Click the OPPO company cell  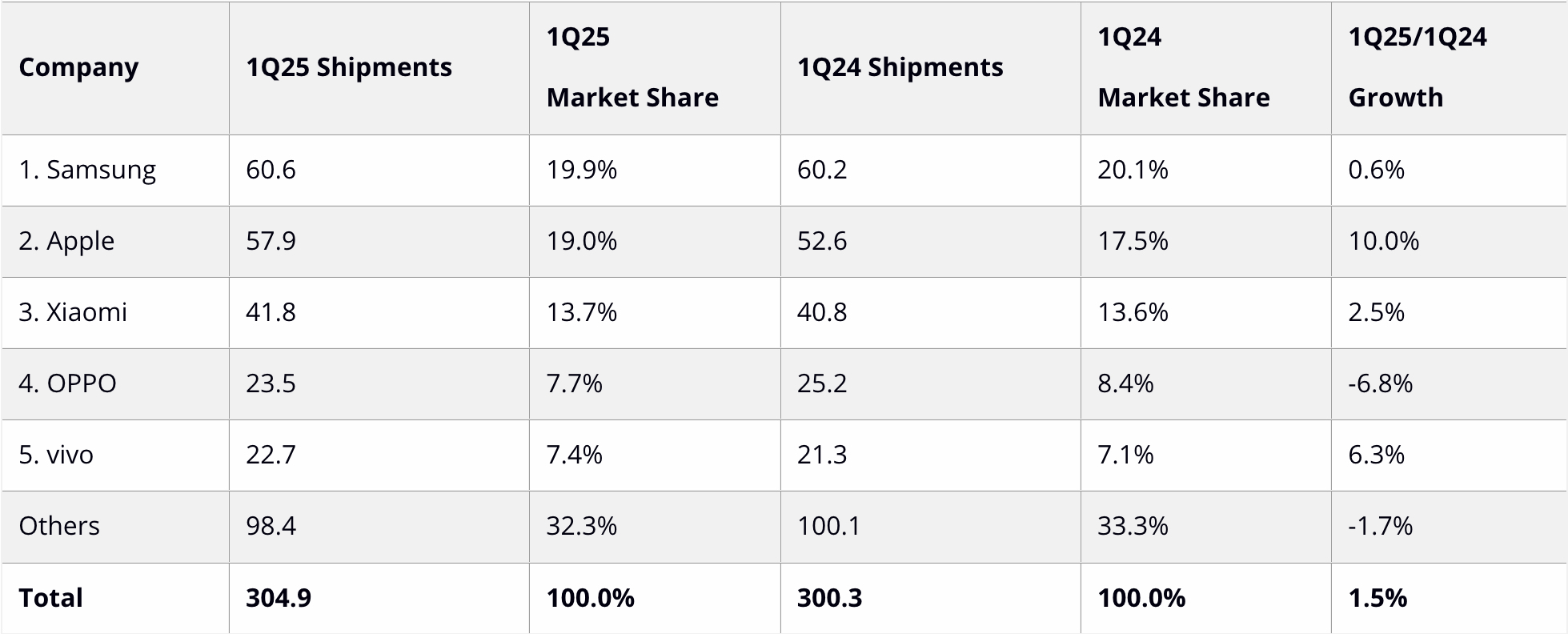tap(67, 383)
